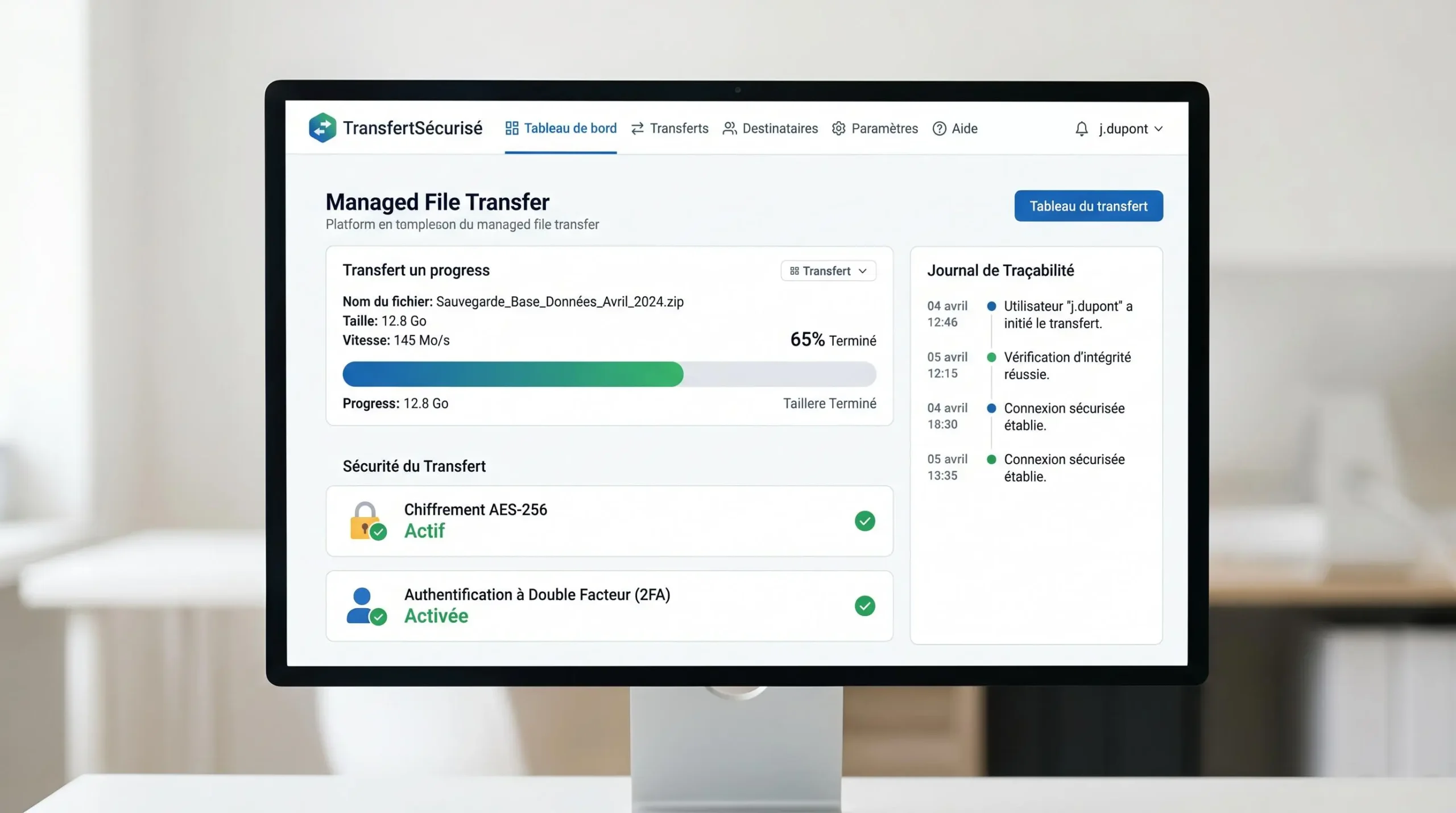Click the Activée status text
The image size is (1456, 813).
click(x=436, y=616)
